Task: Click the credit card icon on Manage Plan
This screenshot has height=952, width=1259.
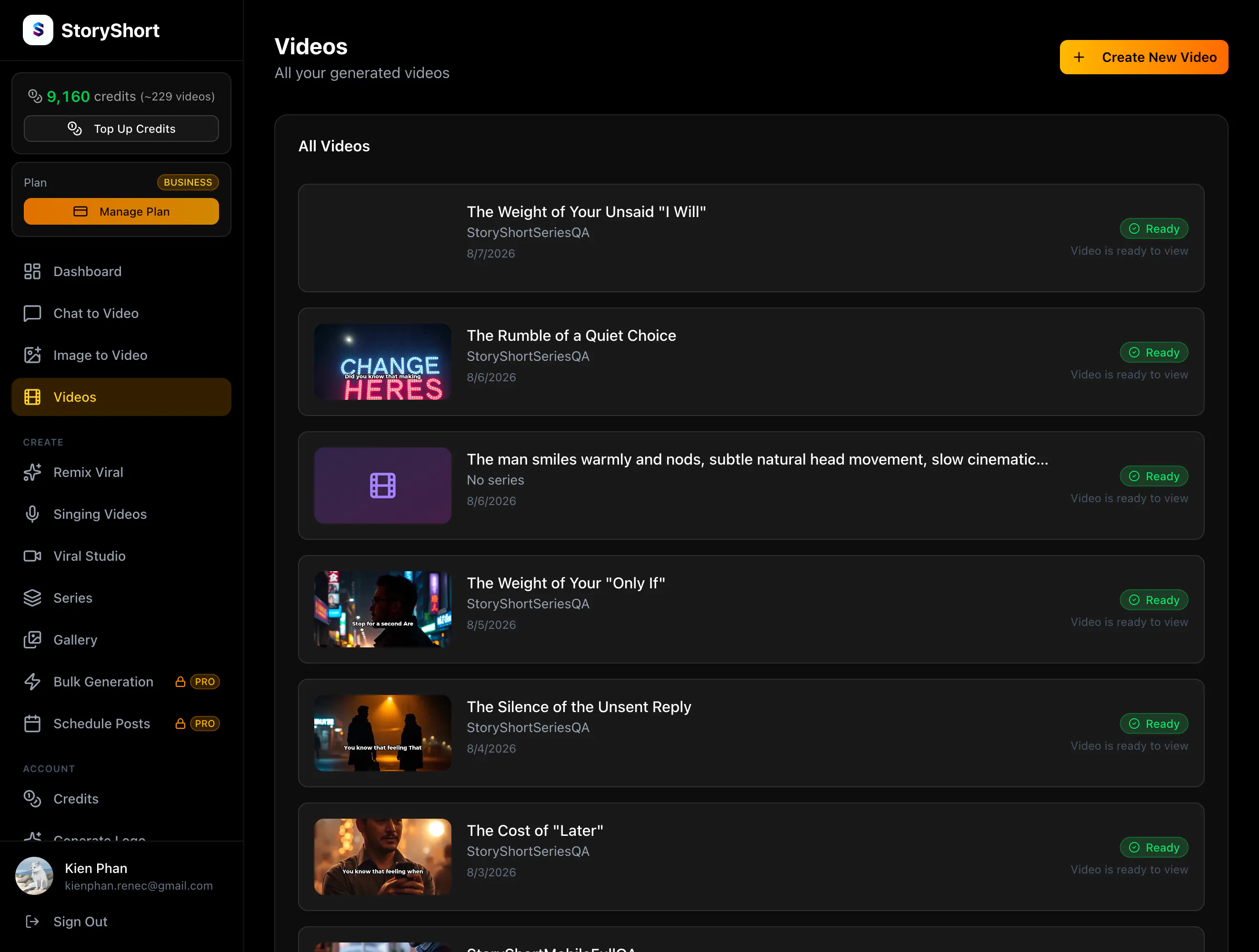Action: (81, 212)
